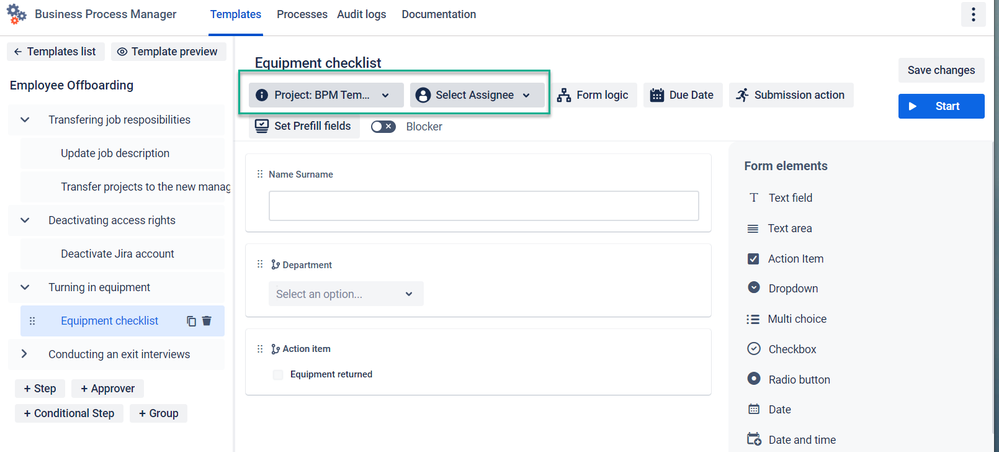The image size is (999, 452).
Task: Add a Date form element
Action: tap(768, 410)
